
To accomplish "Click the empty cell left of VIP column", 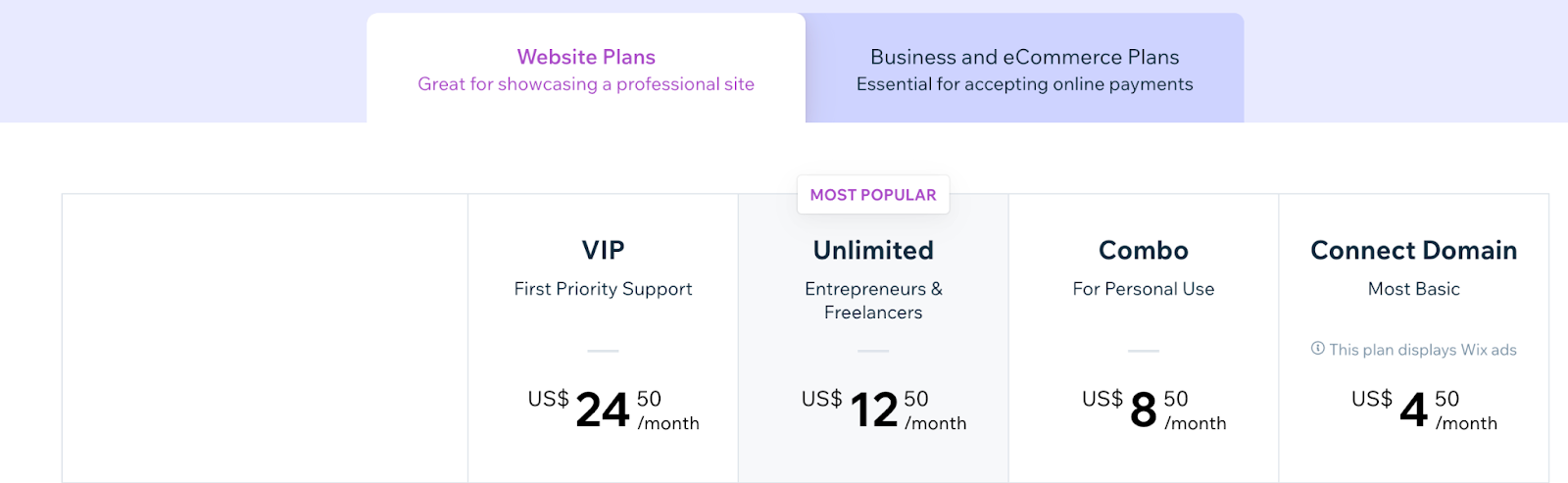I will pos(265,338).
